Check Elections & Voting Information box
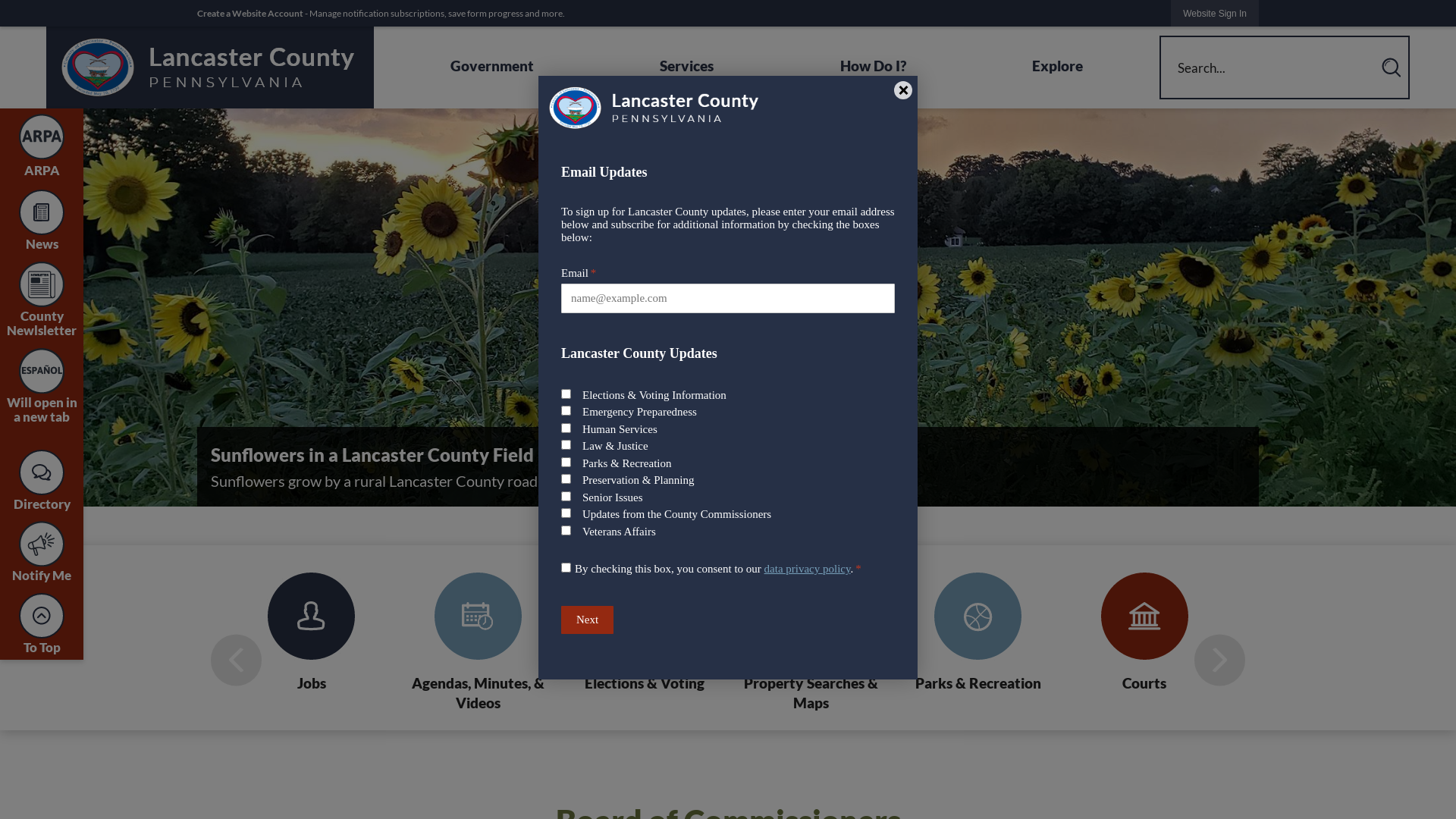This screenshot has height=819, width=1456. pos(566,394)
